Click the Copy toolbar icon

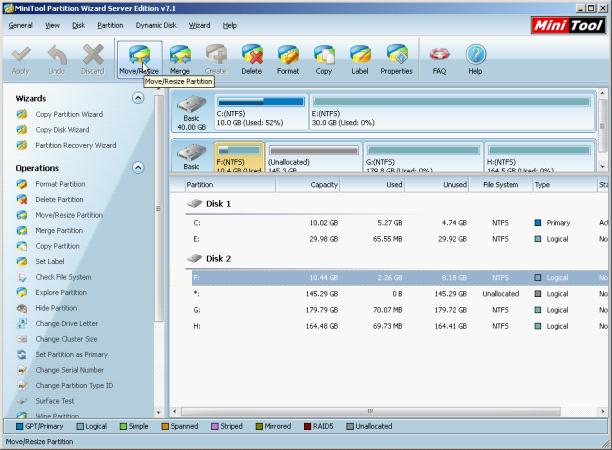324,55
